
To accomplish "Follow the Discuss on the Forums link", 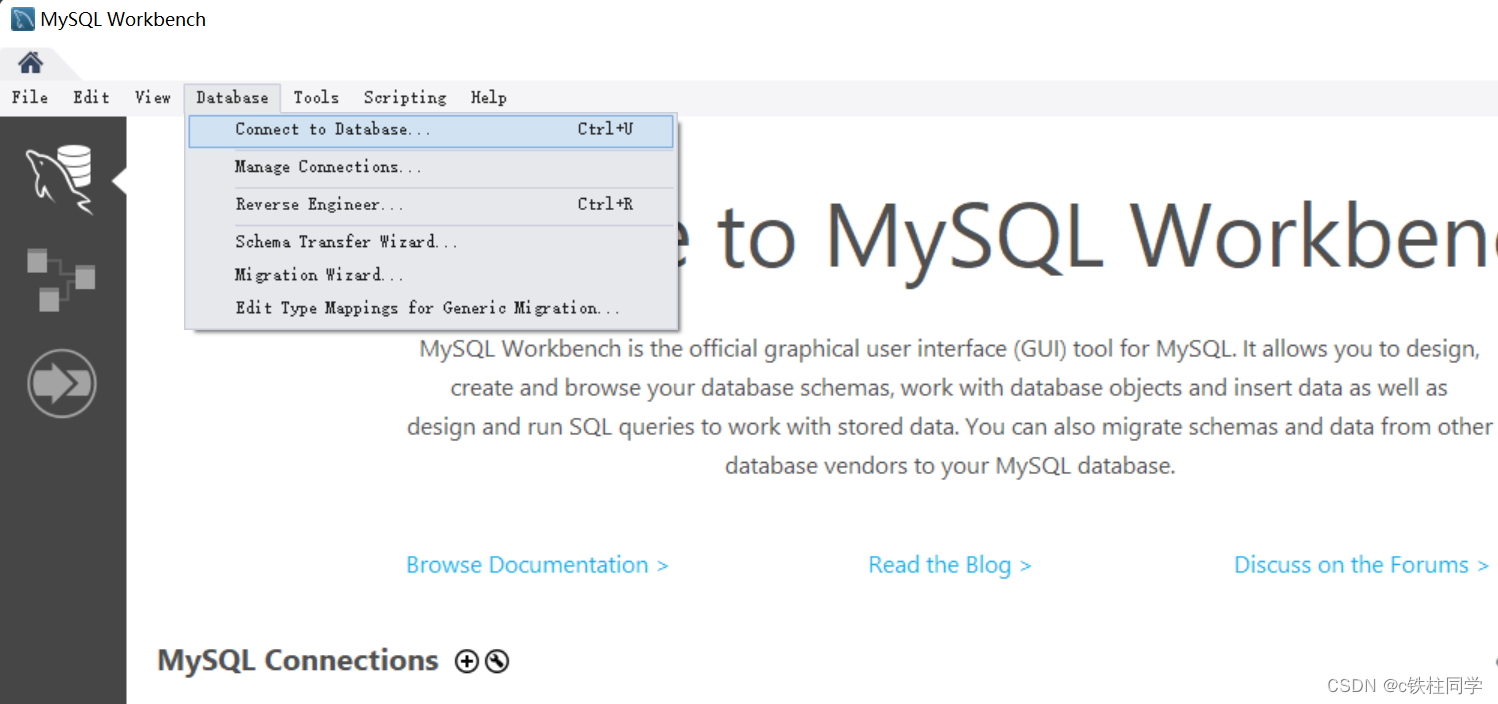I will 1362,565.
